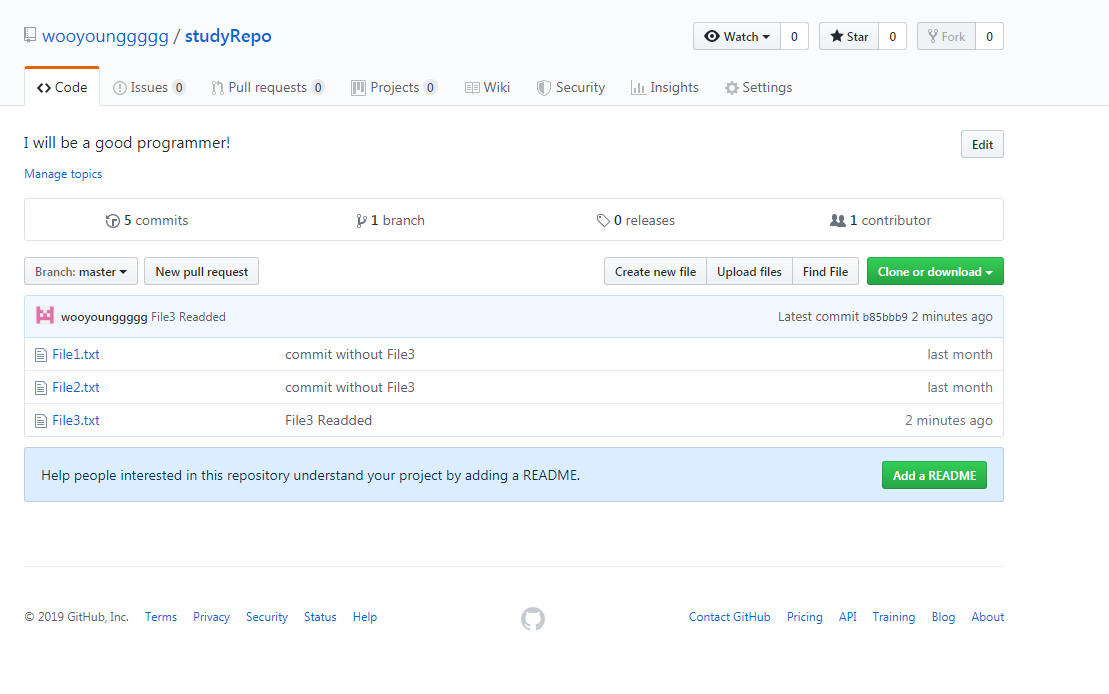Open the Wiki tab
This screenshot has width=1109, height=694.
487,88
